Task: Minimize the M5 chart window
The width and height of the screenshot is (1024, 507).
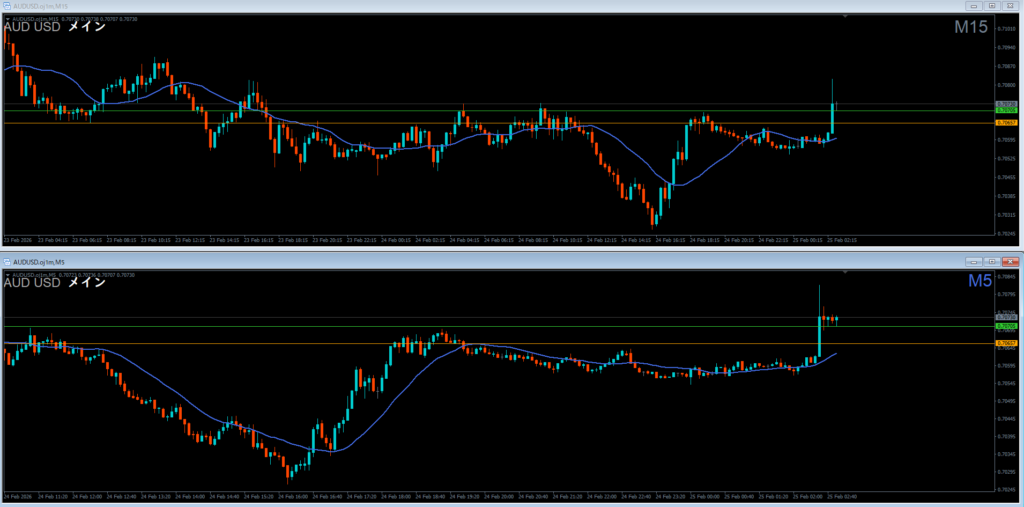Action: (974, 261)
